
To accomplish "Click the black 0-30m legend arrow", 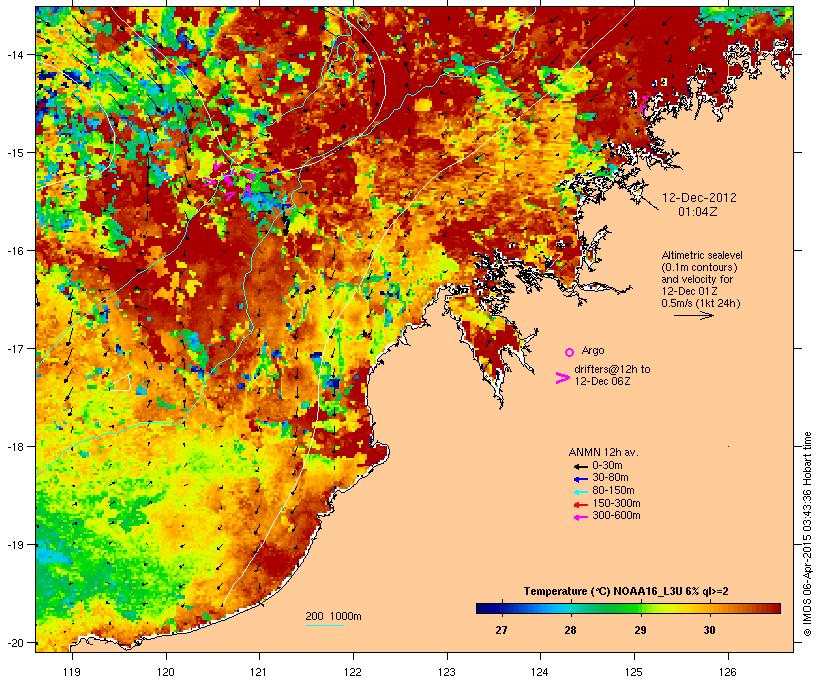I will (581, 466).
